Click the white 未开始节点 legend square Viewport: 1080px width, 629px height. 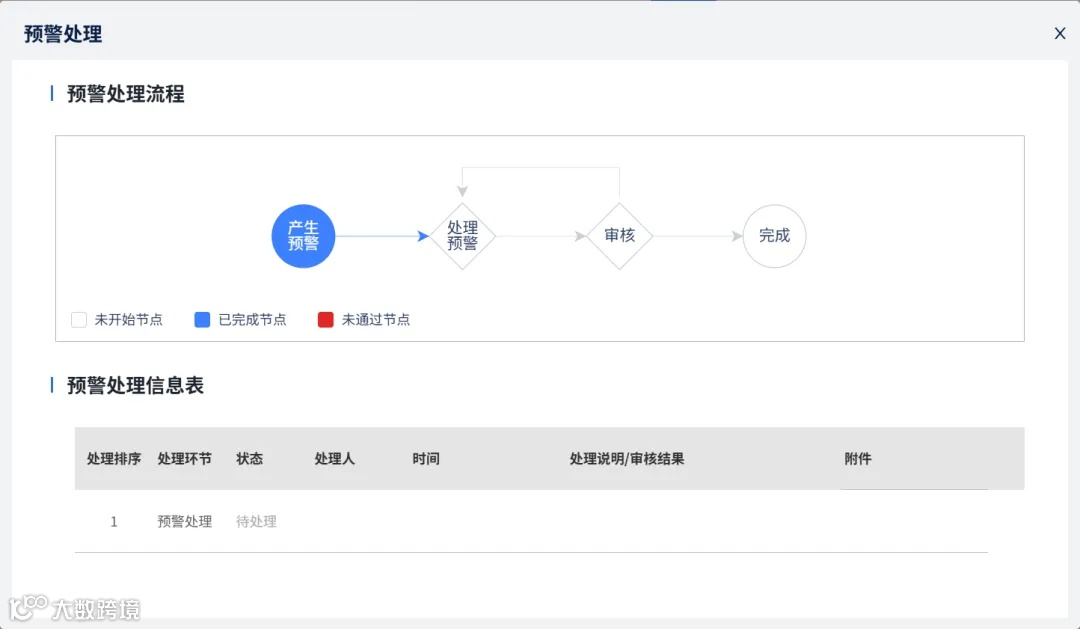78,319
